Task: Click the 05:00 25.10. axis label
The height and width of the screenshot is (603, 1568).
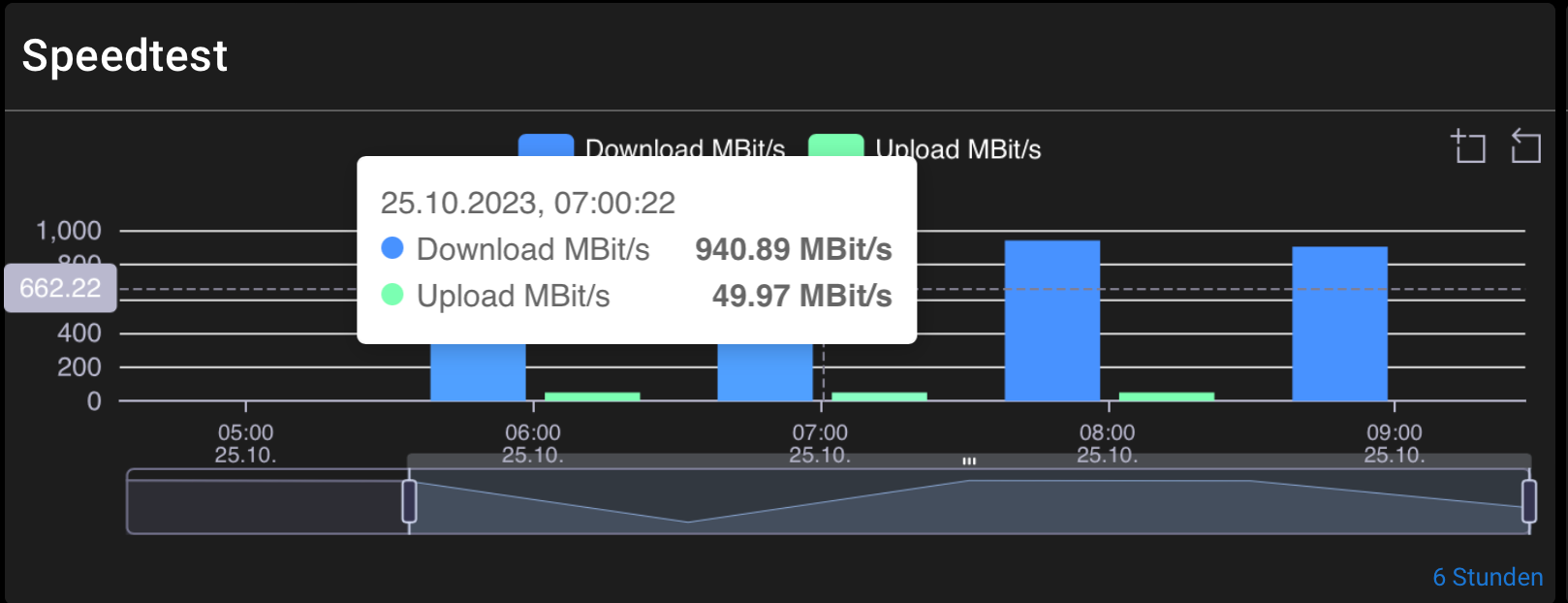Action: pyautogui.click(x=245, y=443)
